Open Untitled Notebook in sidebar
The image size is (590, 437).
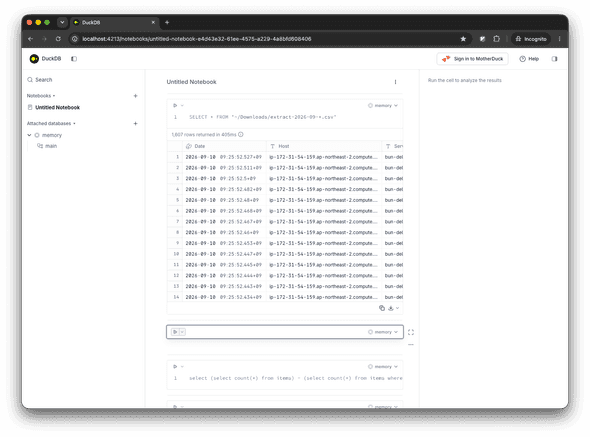57,108
